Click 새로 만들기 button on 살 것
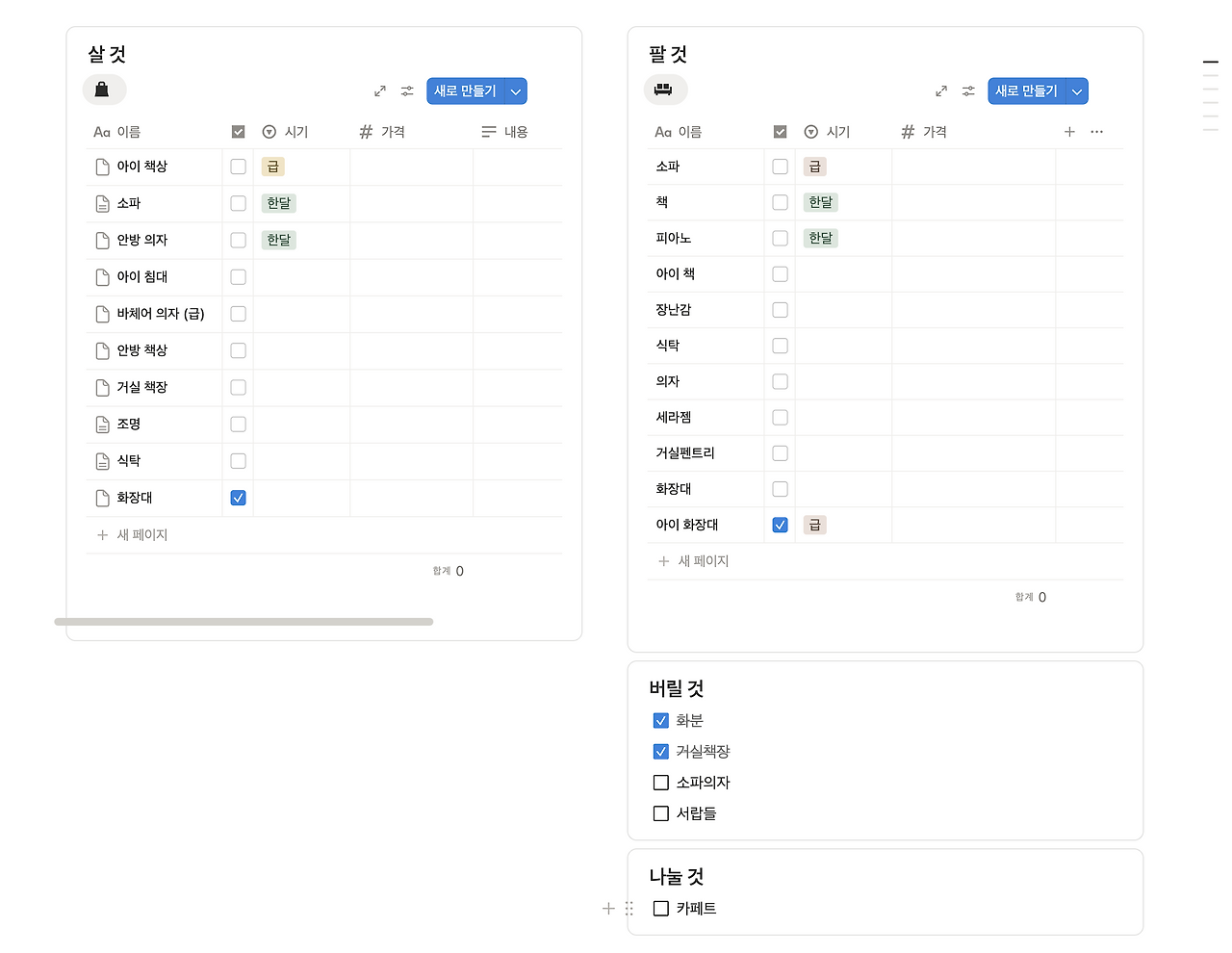 (x=467, y=90)
